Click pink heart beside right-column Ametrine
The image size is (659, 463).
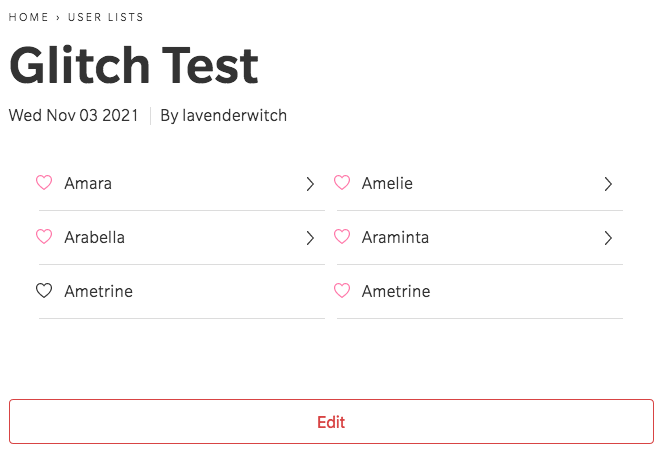click(342, 291)
